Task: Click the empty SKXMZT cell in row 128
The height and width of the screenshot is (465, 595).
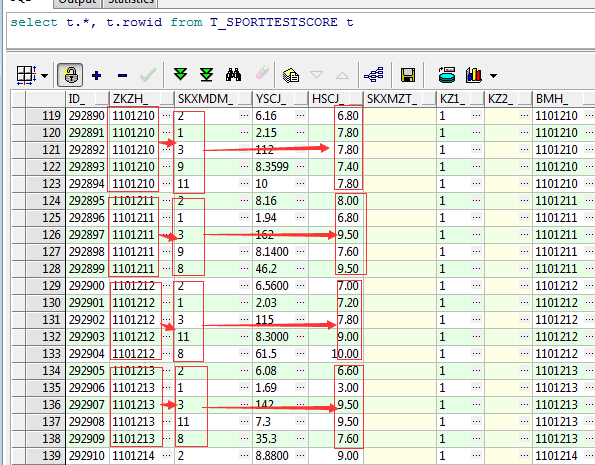Action: pyautogui.click(x=400, y=268)
